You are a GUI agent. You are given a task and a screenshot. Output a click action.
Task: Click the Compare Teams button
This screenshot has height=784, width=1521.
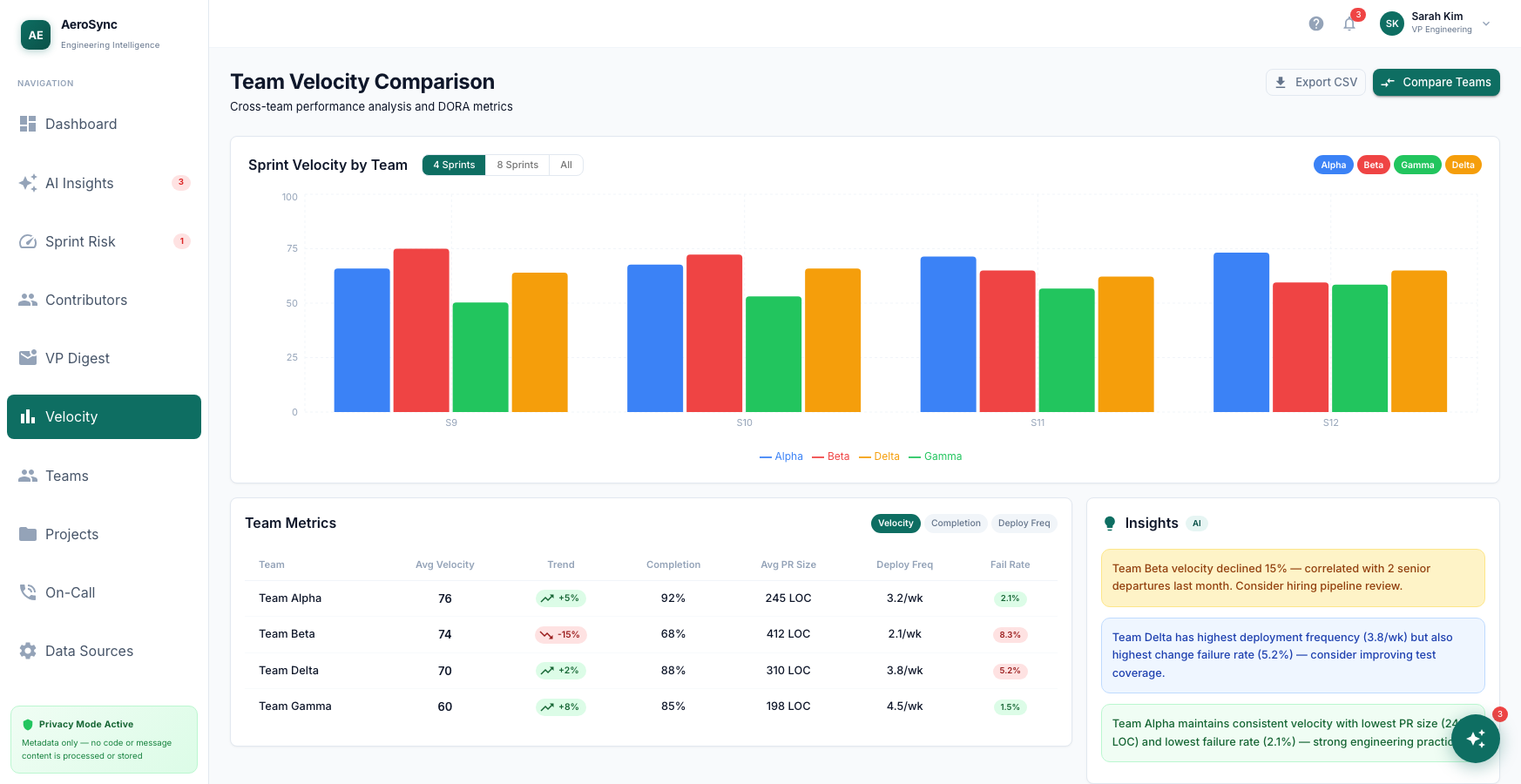click(1436, 82)
